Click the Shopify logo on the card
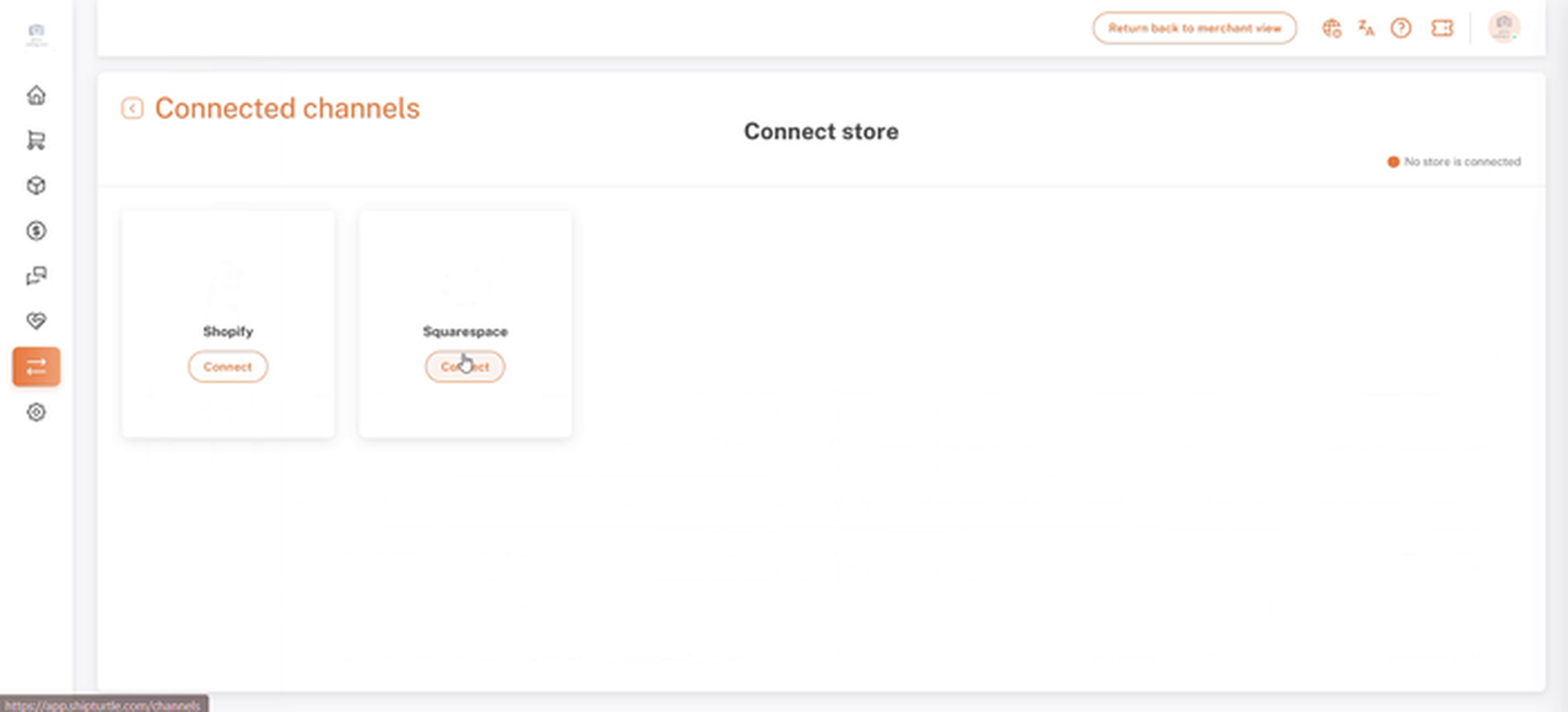 [x=225, y=284]
